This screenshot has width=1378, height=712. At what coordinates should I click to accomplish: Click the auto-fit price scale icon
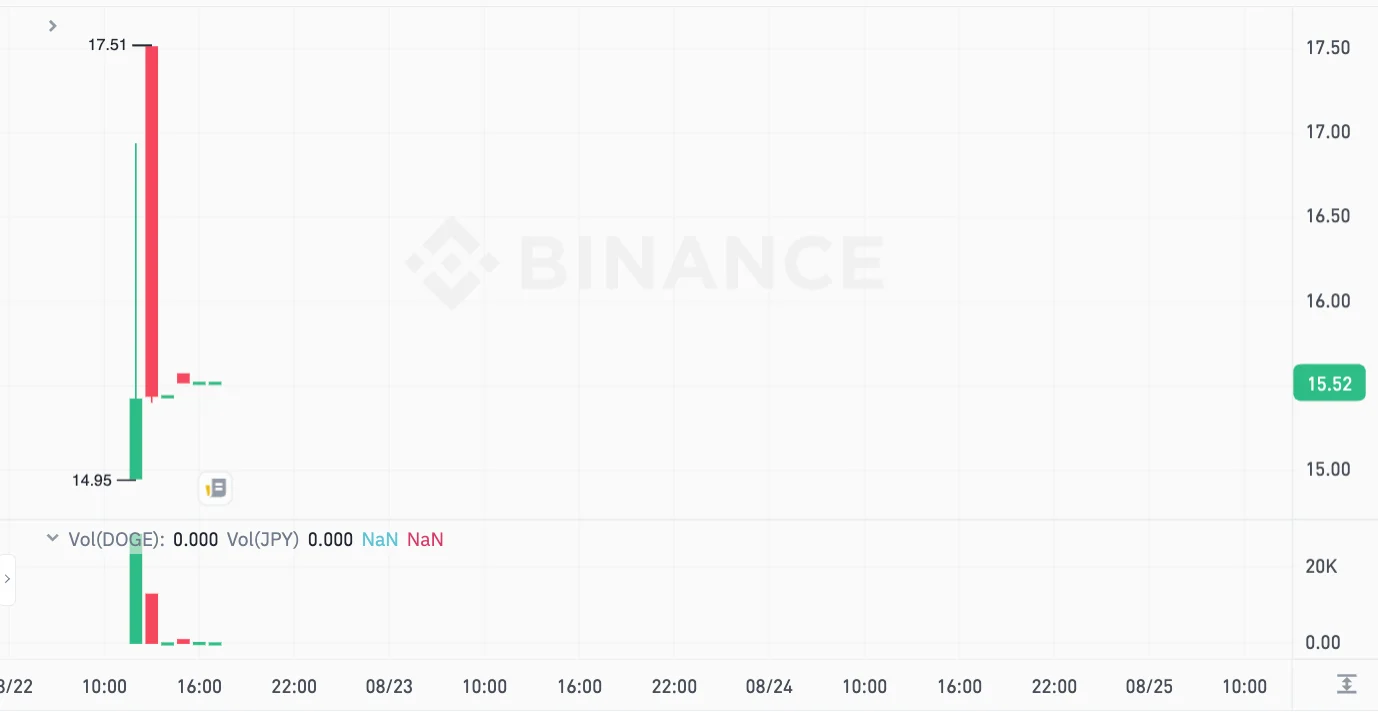1346,684
